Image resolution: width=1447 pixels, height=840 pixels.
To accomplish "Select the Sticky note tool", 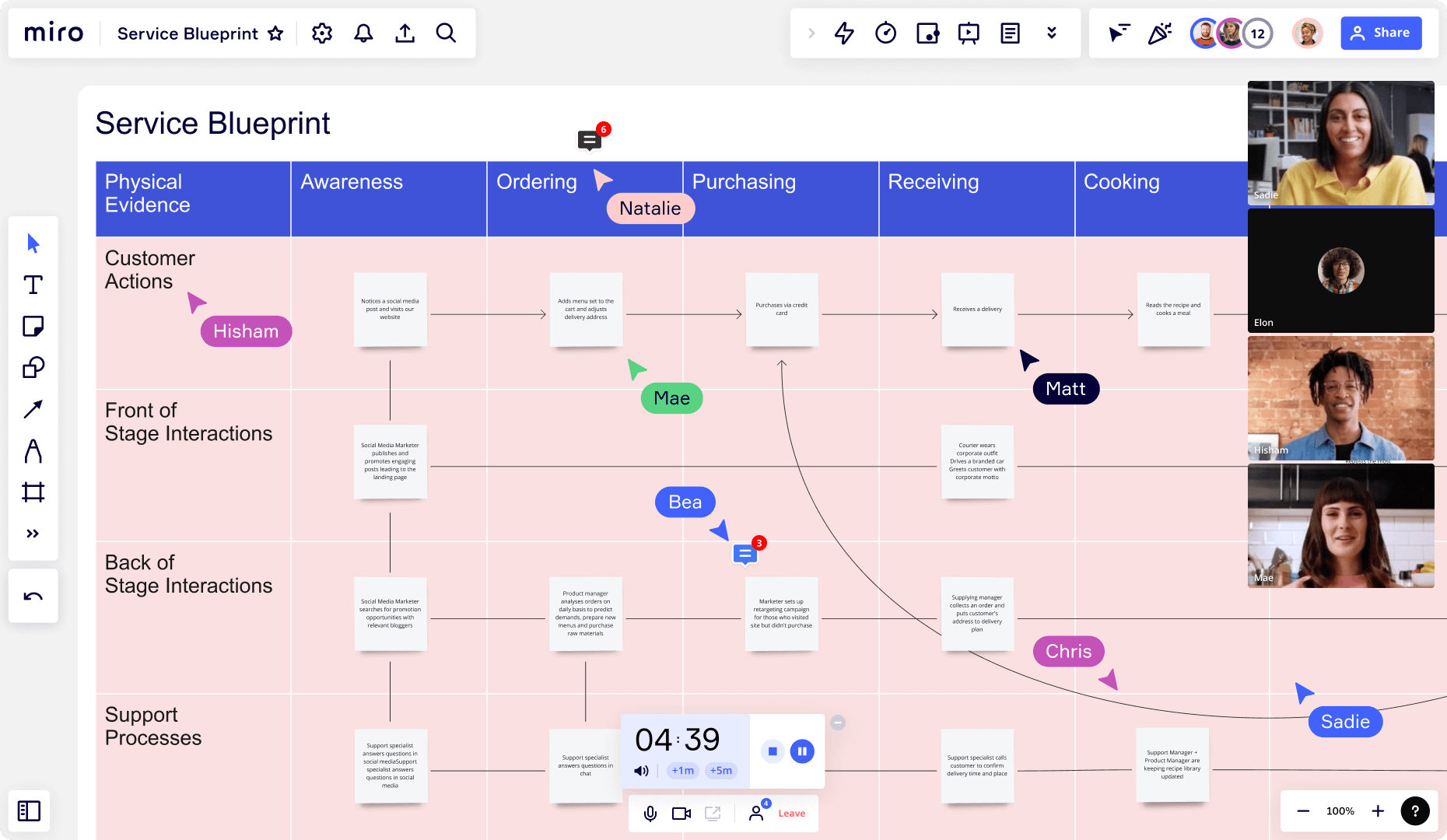I will 33,326.
